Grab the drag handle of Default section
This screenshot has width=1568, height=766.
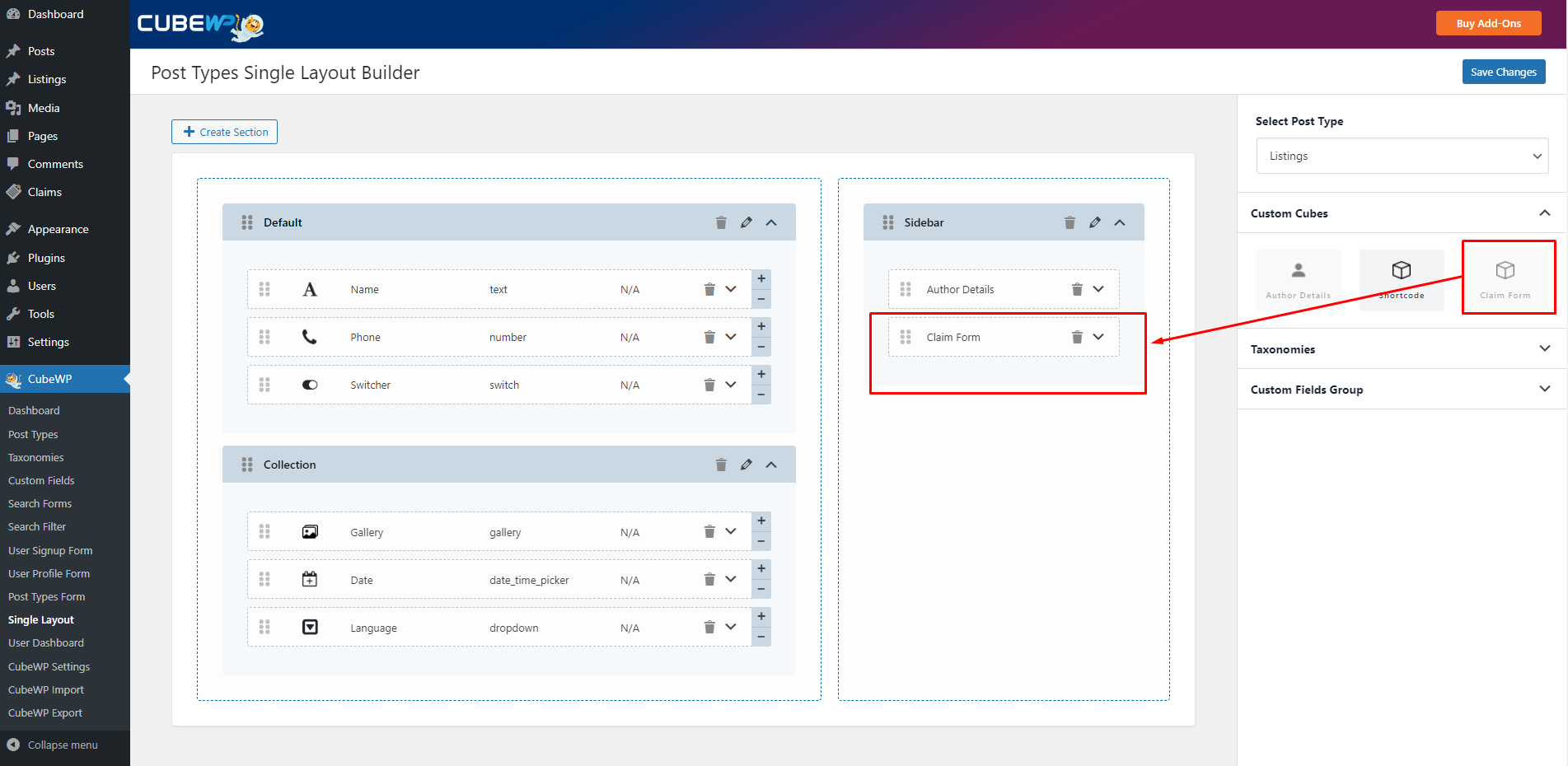click(247, 222)
